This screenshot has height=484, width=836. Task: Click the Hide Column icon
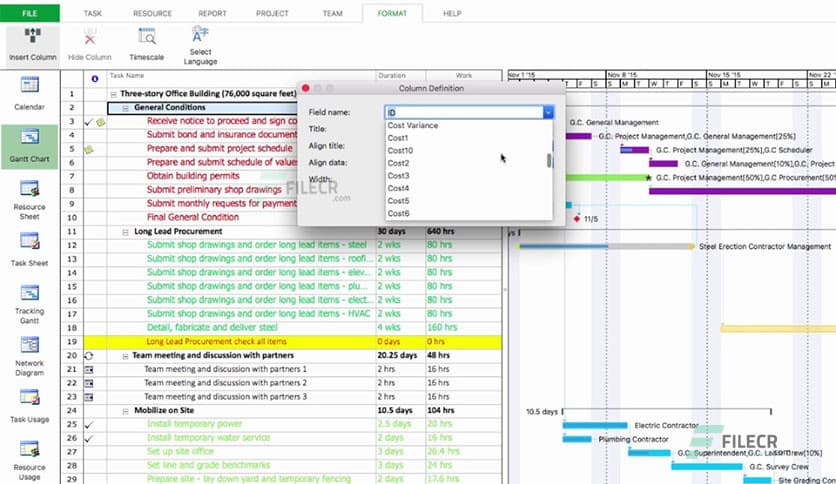point(90,38)
